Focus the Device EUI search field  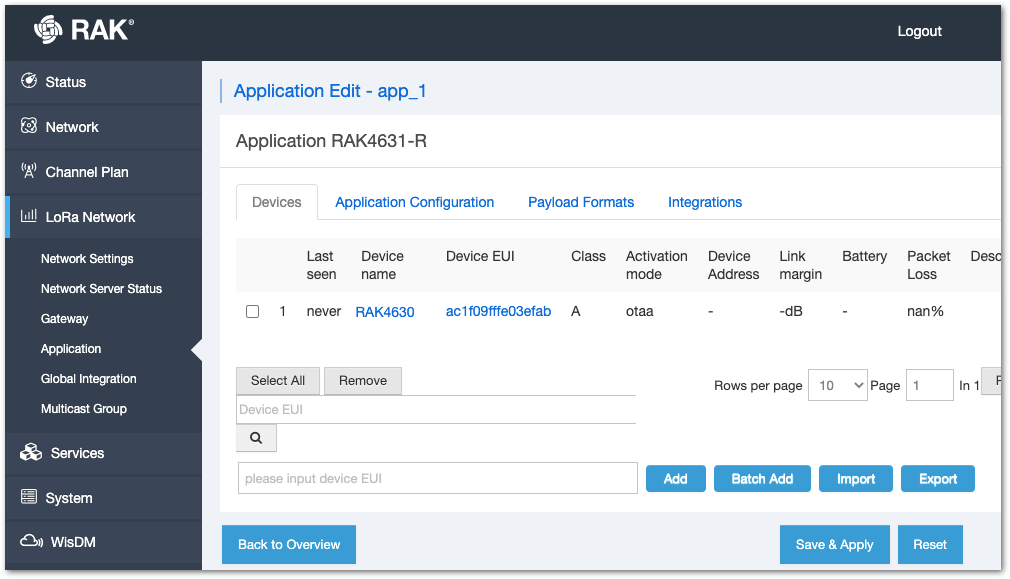click(436, 410)
